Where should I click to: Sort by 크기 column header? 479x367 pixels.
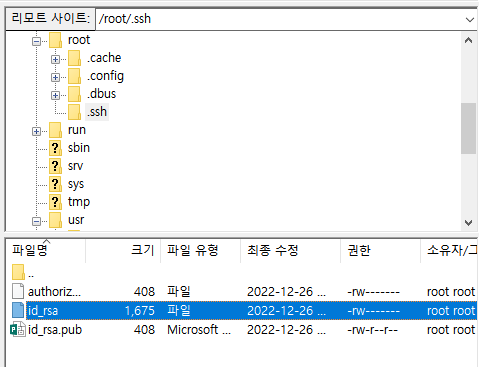(123, 251)
